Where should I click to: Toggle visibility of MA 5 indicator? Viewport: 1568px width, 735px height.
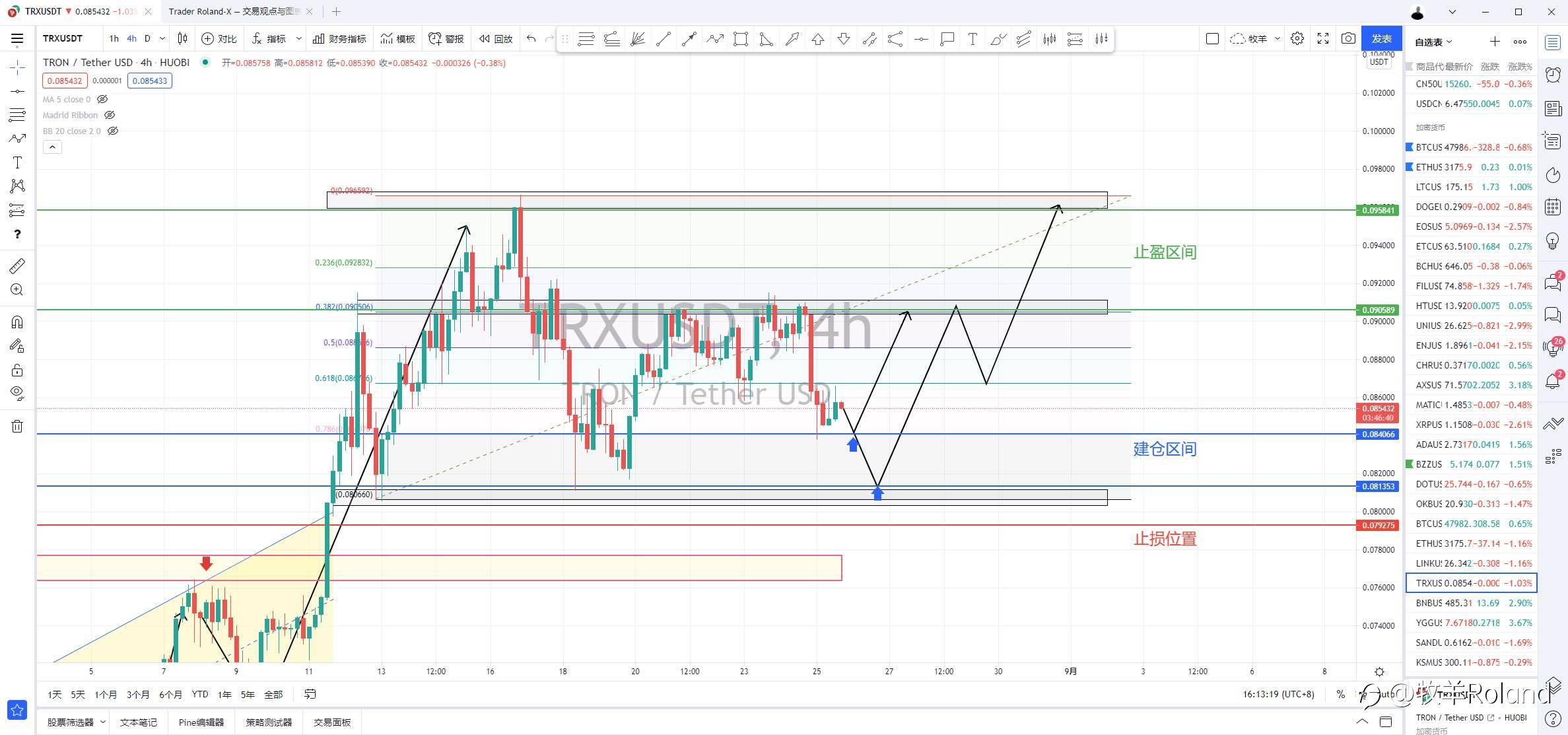point(102,99)
